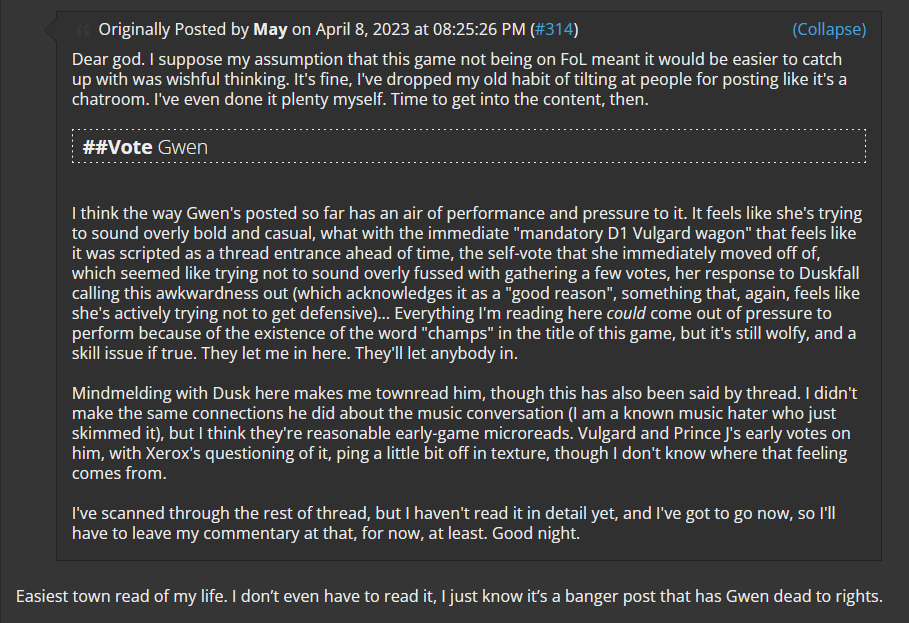Image resolution: width=909 pixels, height=623 pixels.
Task: Click the 'Originally Posted by' header text
Action: [x=173, y=29]
